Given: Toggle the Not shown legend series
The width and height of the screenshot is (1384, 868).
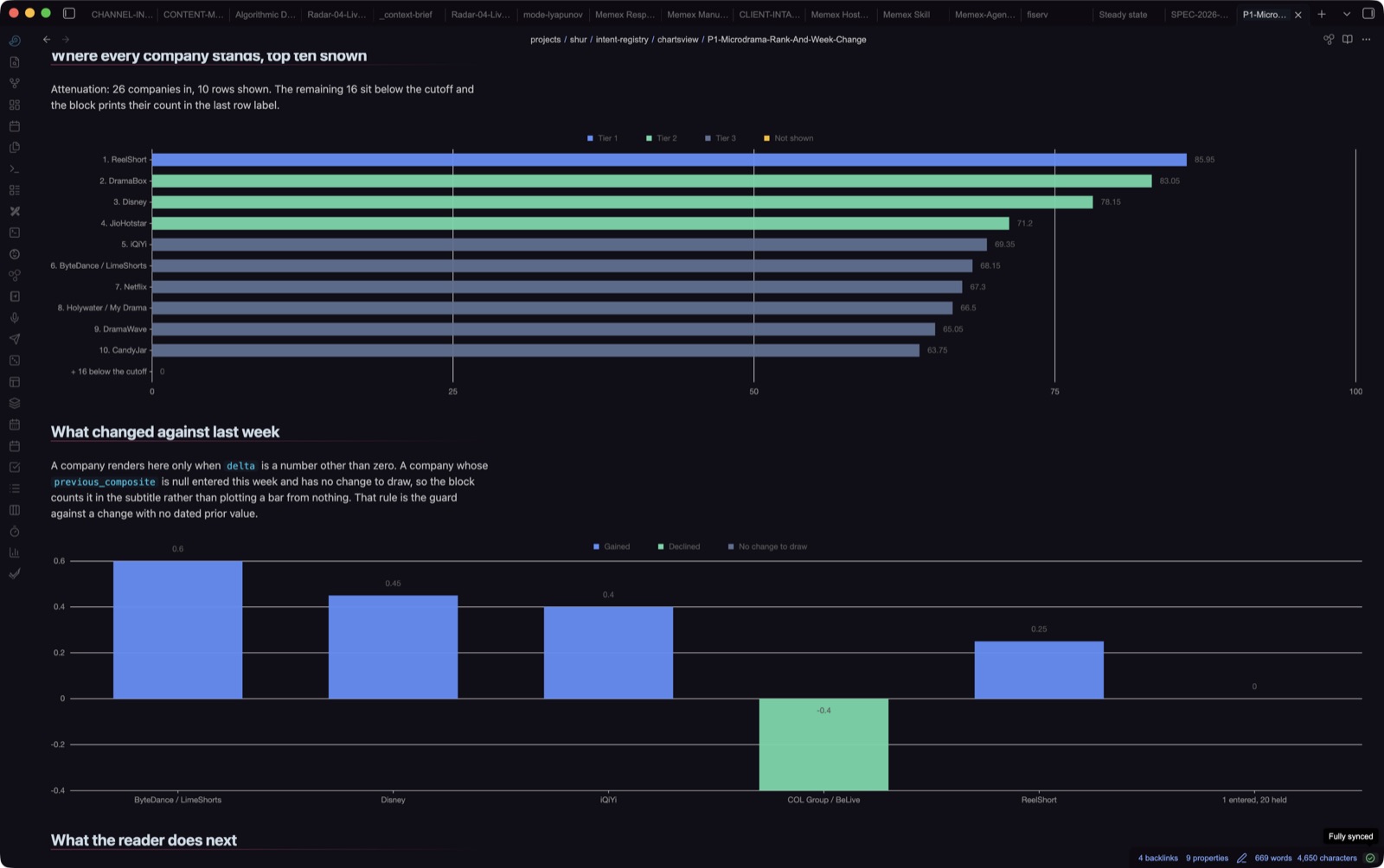Looking at the screenshot, I should click(x=789, y=138).
